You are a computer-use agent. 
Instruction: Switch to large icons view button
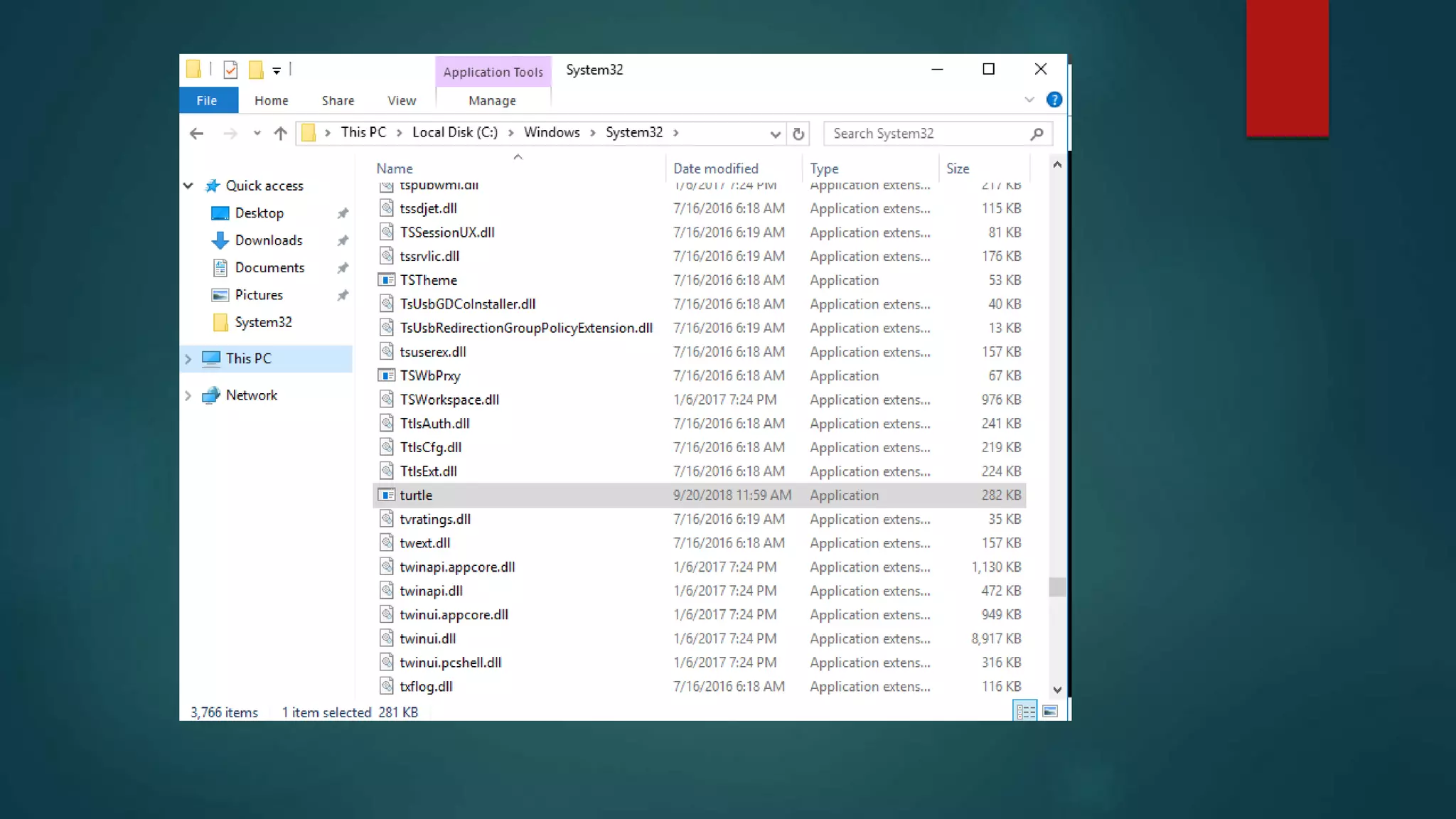pyautogui.click(x=1050, y=711)
